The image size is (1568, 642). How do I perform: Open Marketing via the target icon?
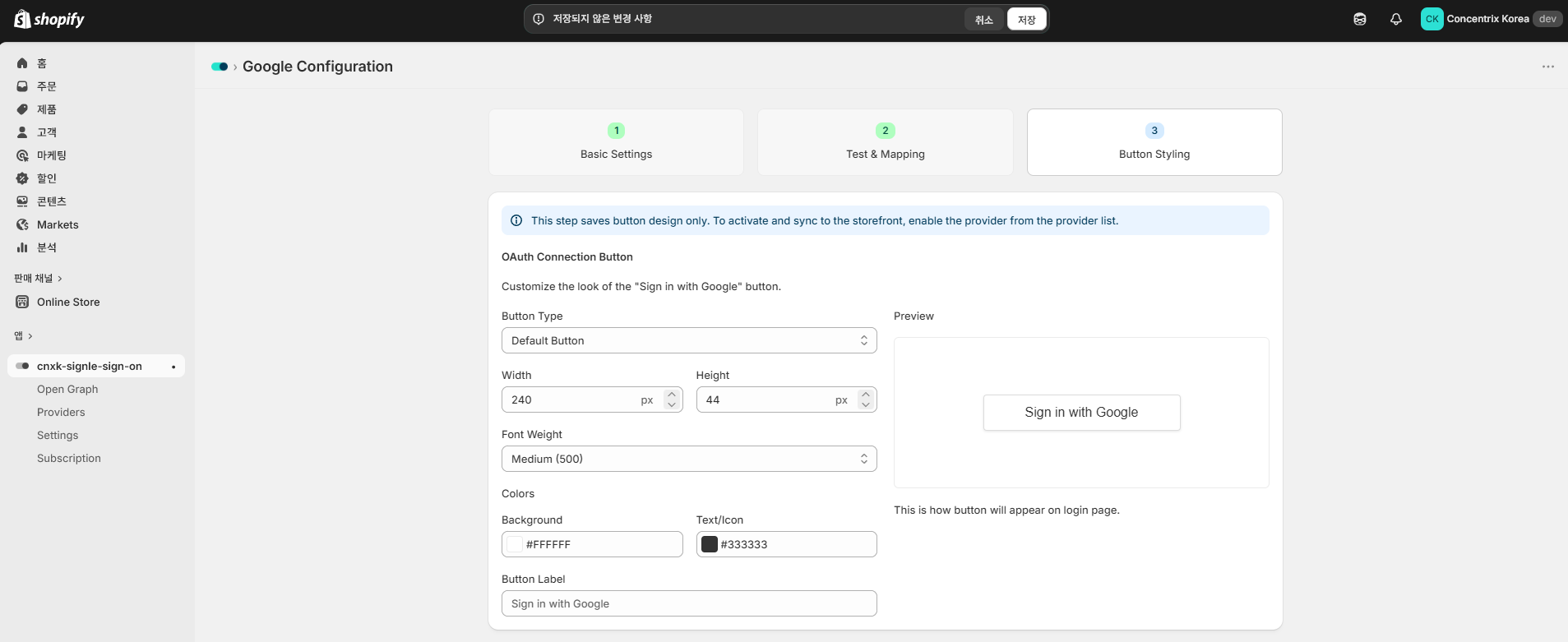pos(22,155)
